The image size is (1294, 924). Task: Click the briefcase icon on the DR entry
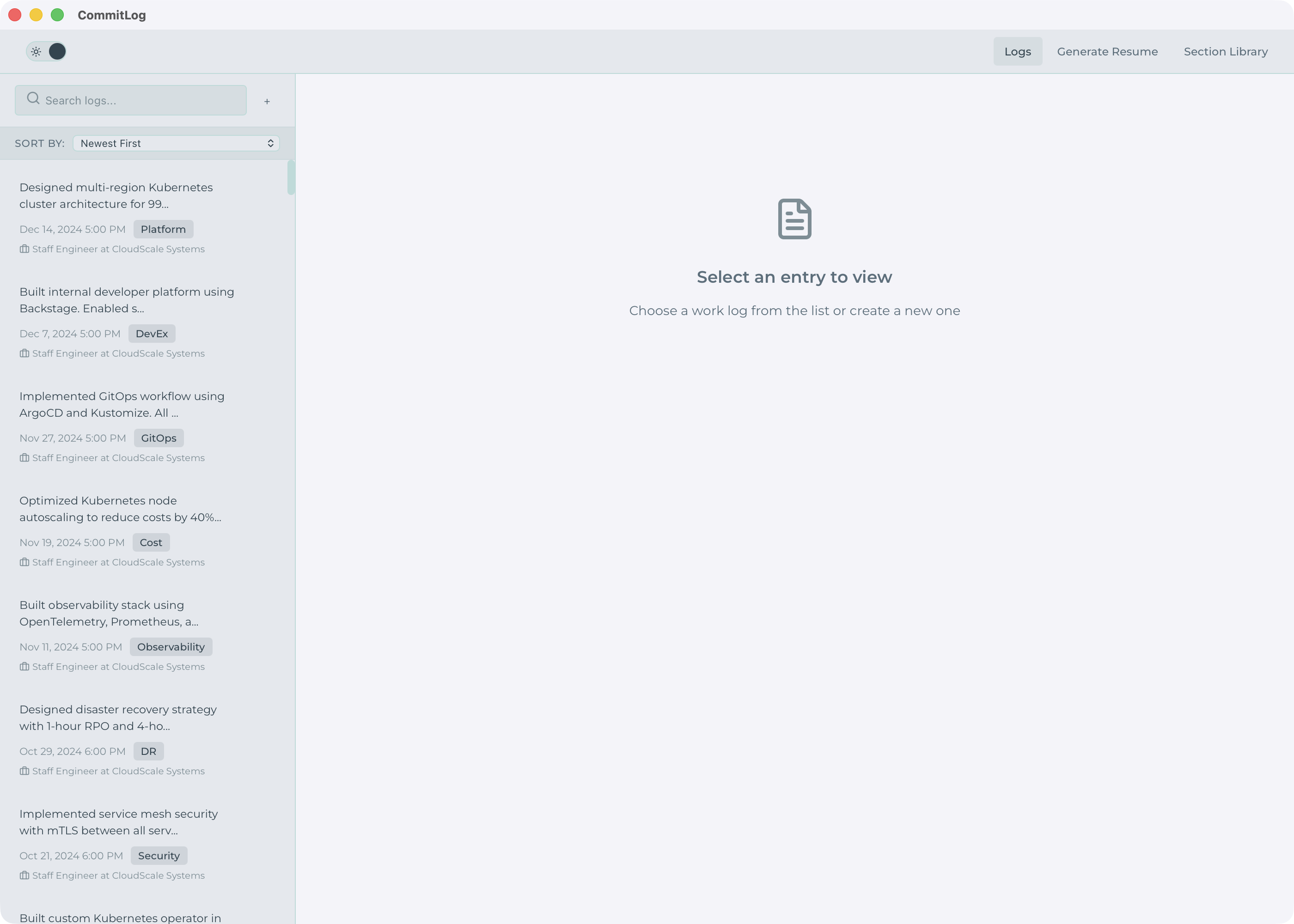point(24,771)
